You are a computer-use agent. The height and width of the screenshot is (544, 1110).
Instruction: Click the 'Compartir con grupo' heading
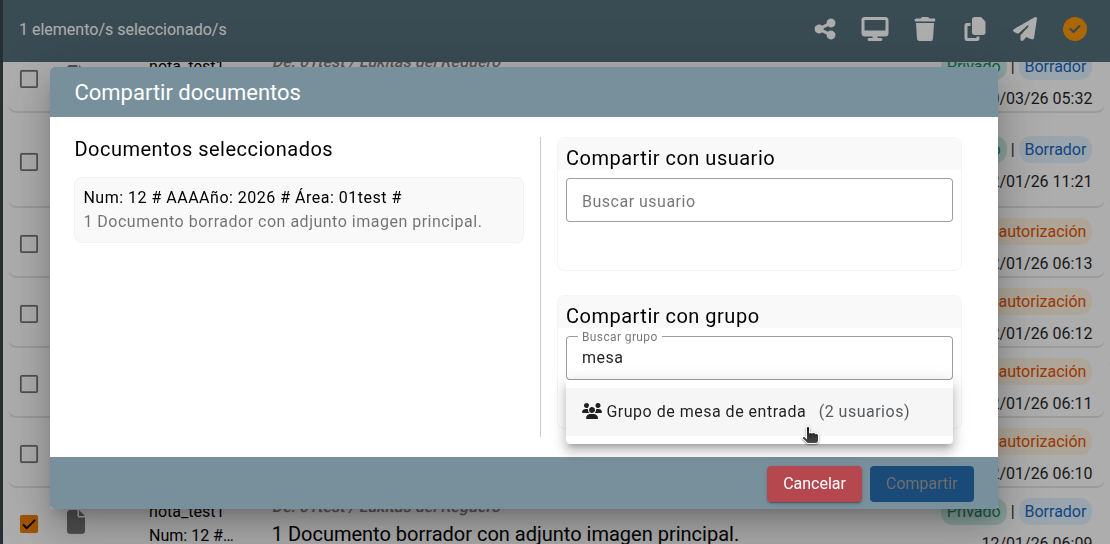[663, 316]
